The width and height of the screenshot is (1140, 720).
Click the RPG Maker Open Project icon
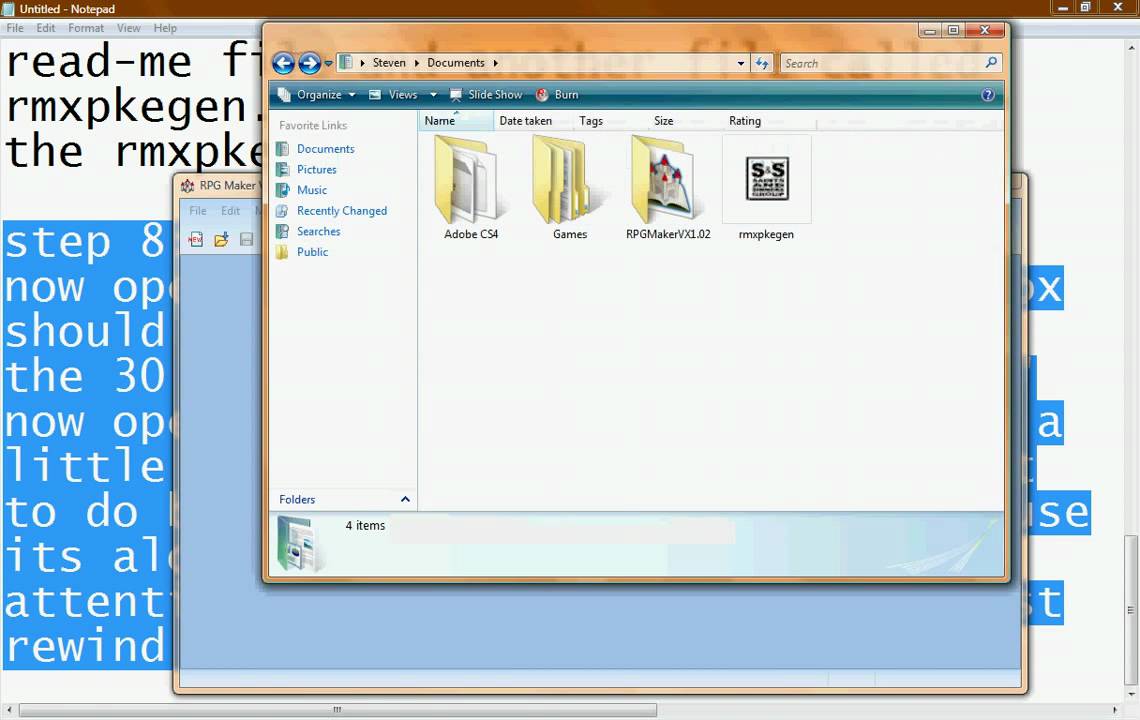[x=221, y=239]
